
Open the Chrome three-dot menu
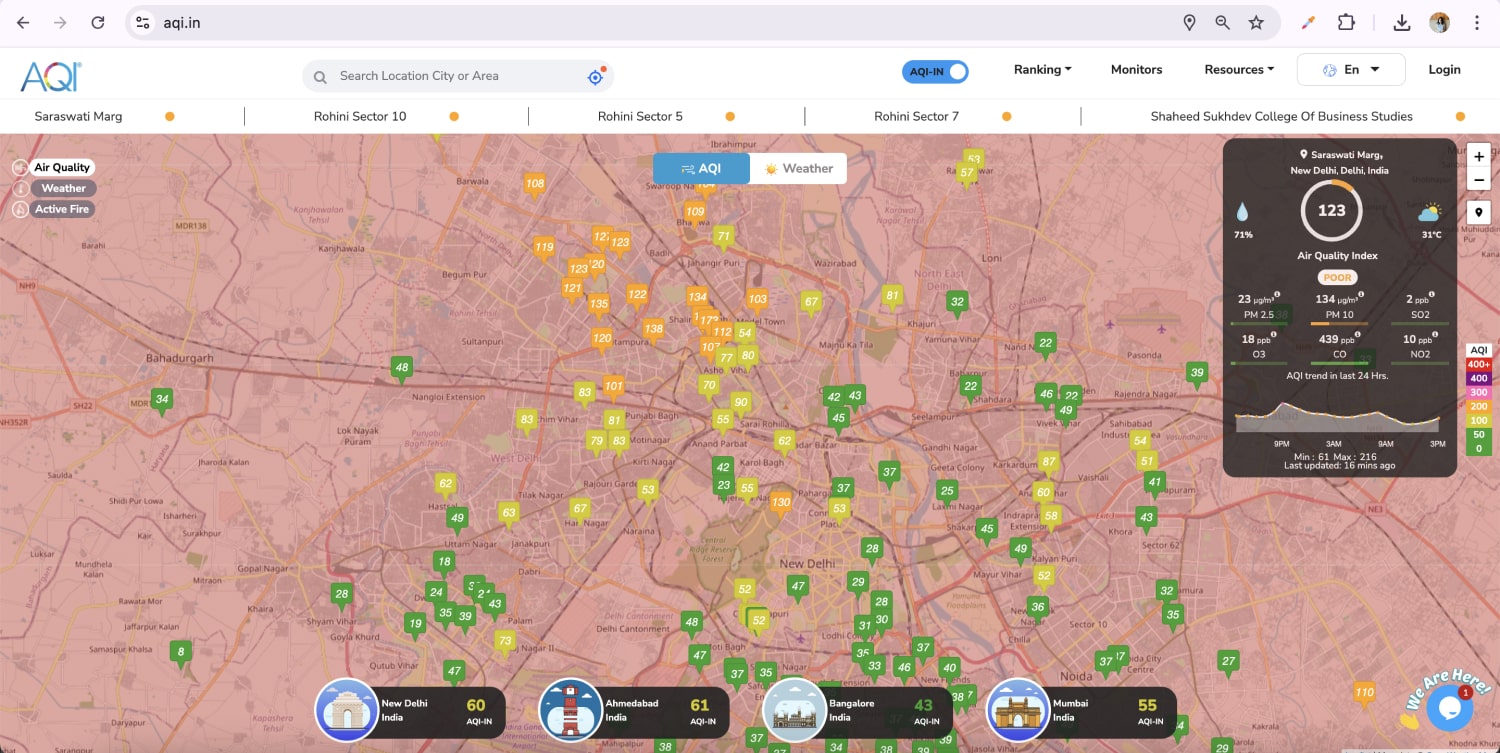coord(1477,22)
